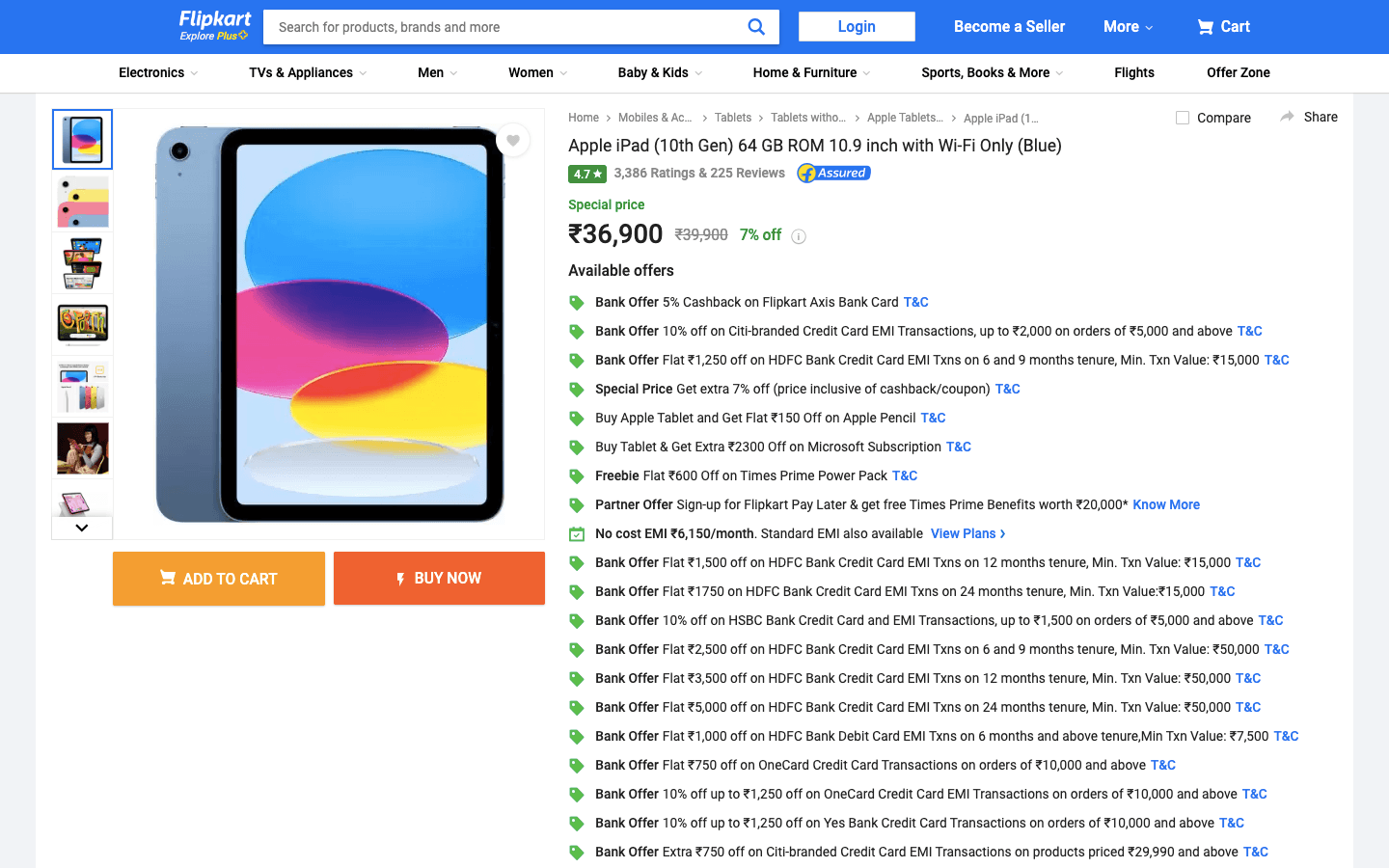The width and height of the screenshot is (1389, 868).
Task: Click the 4.7 star rating badge
Action: [x=587, y=174]
